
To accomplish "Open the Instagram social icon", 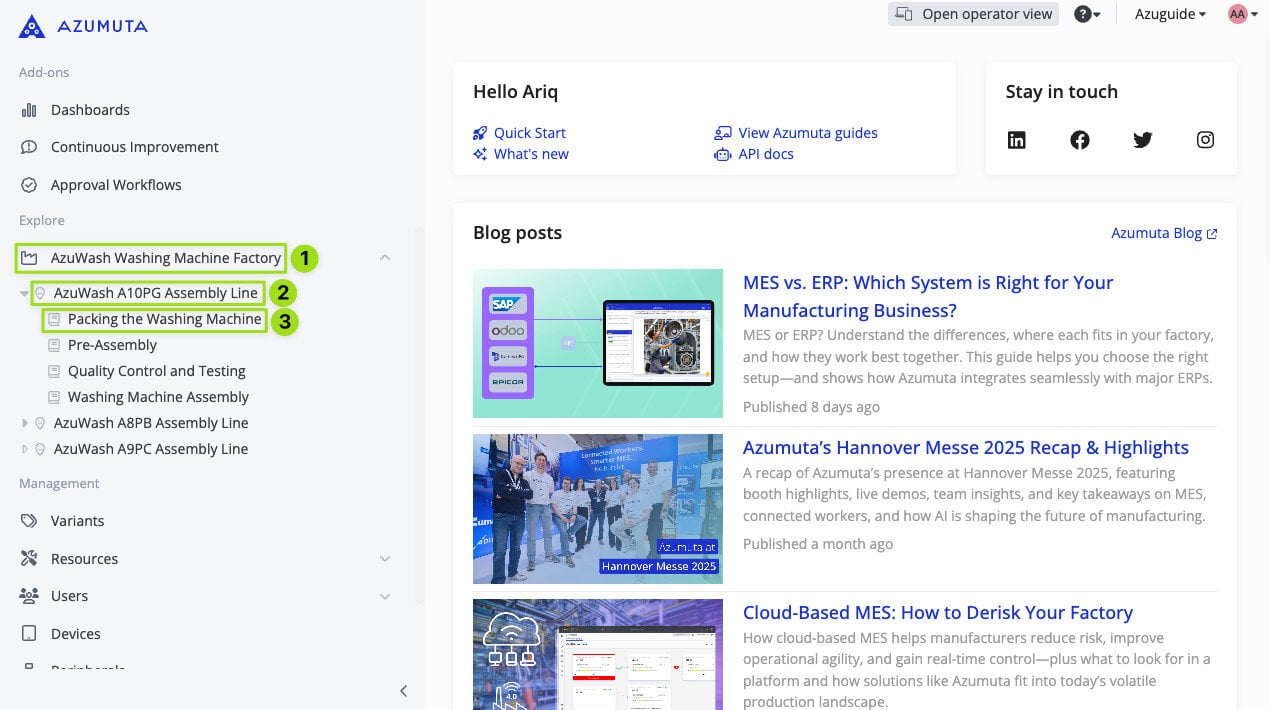I will point(1206,140).
